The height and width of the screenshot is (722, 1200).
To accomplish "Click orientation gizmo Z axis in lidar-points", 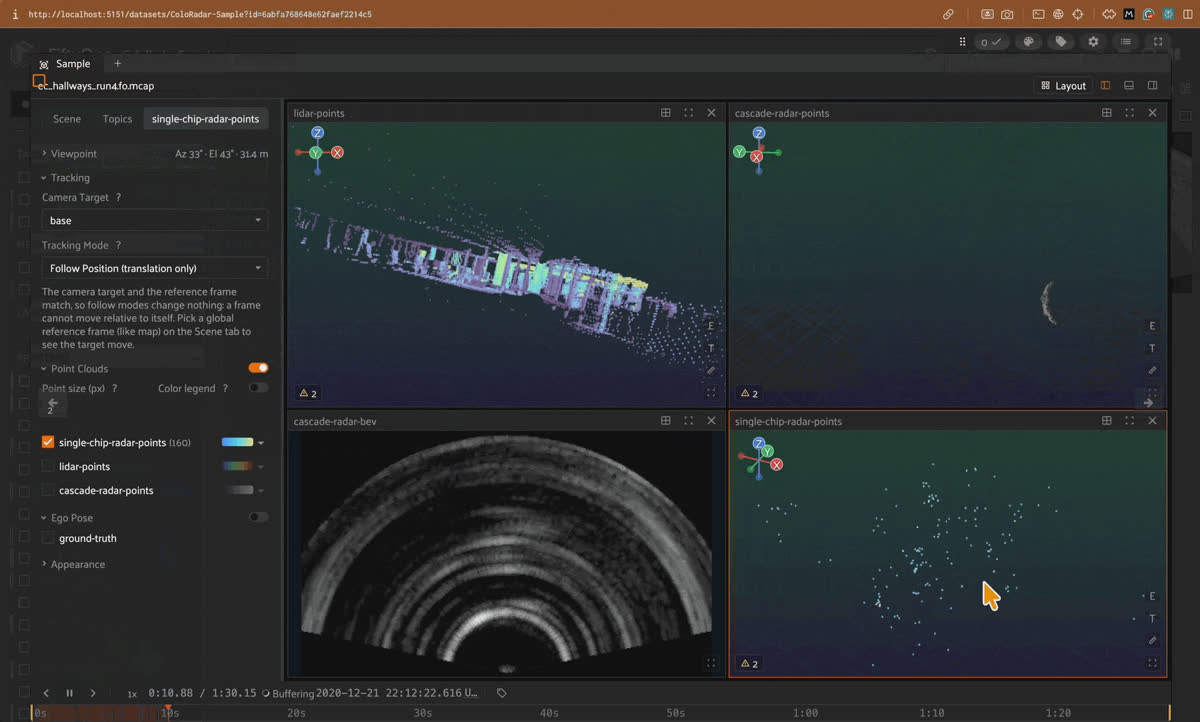I will [318, 133].
